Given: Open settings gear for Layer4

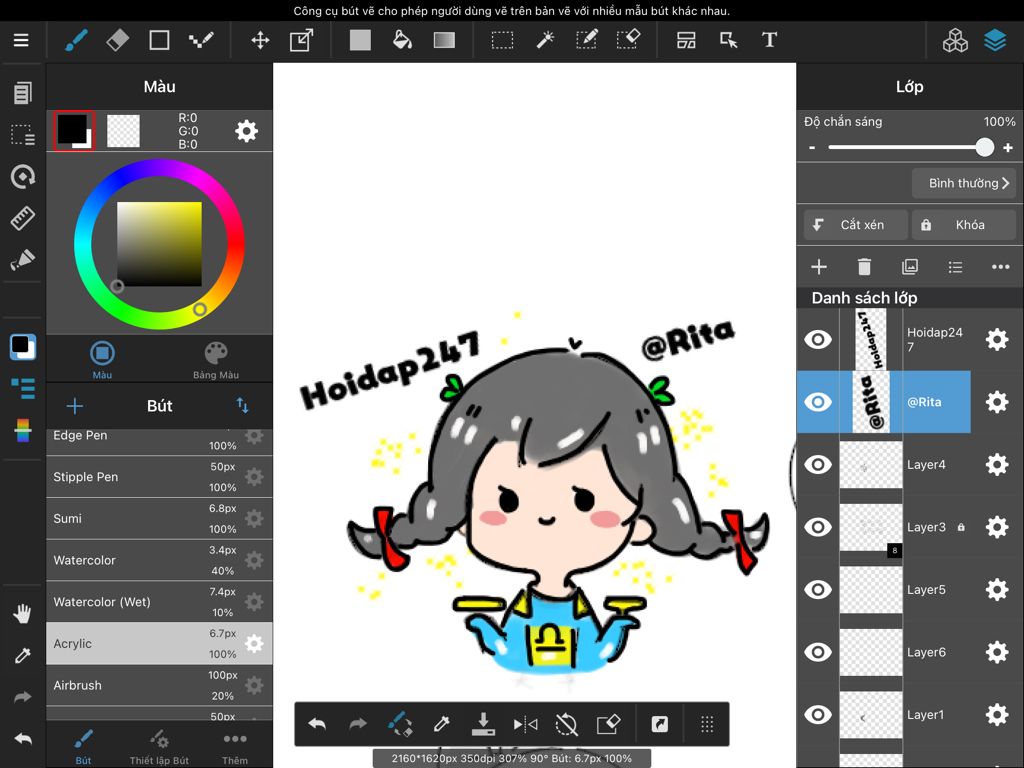Looking at the screenshot, I should 997,464.
